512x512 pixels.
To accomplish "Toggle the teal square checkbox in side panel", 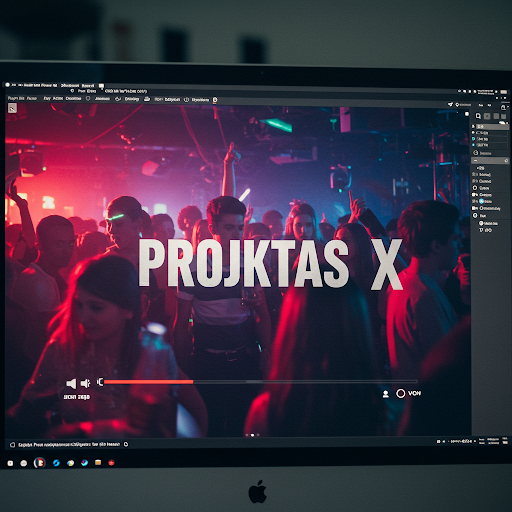I will pos(473,139).
